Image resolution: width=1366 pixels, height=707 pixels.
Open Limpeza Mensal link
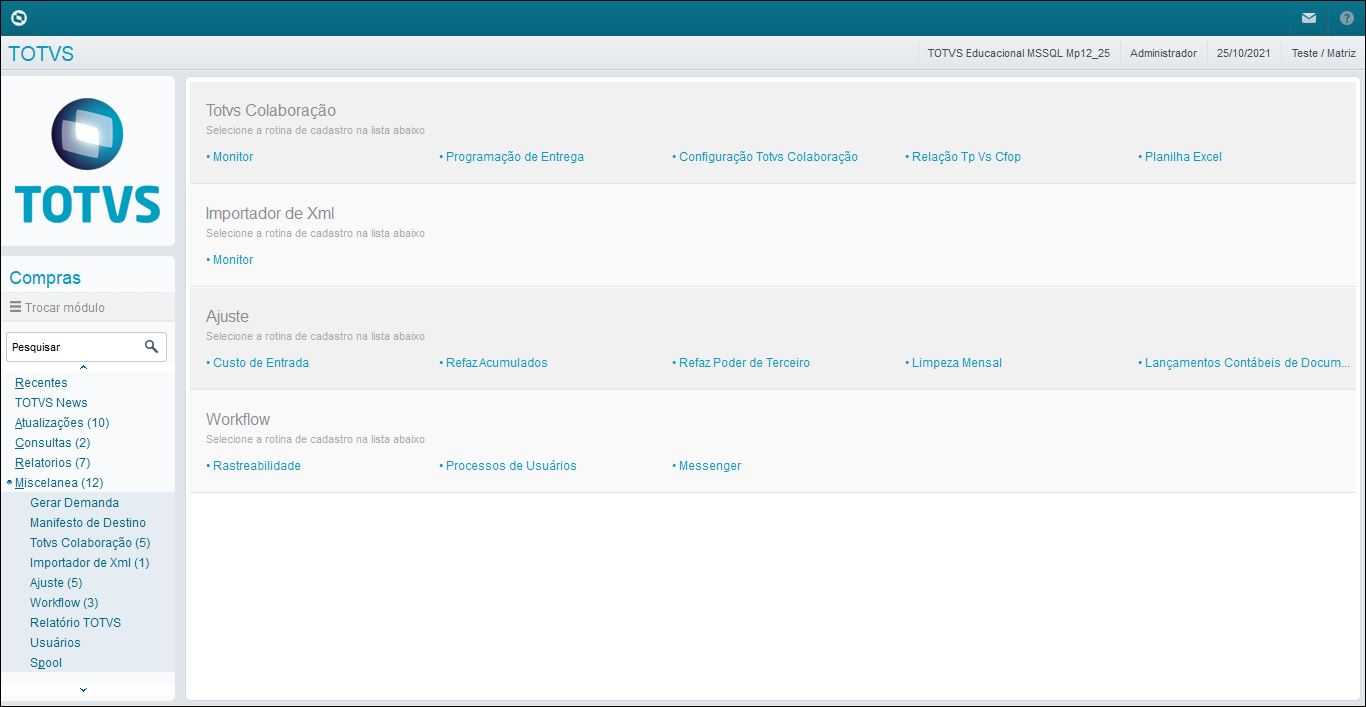click(956, 363)
